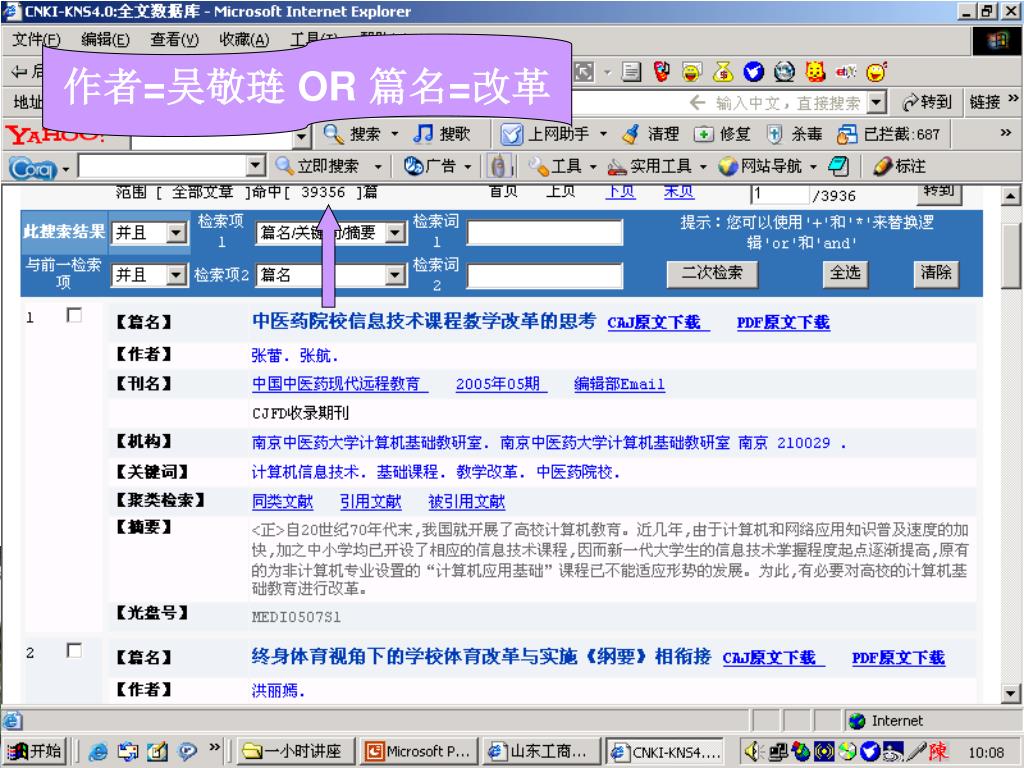Click the 清除 button

click(936, 273)
